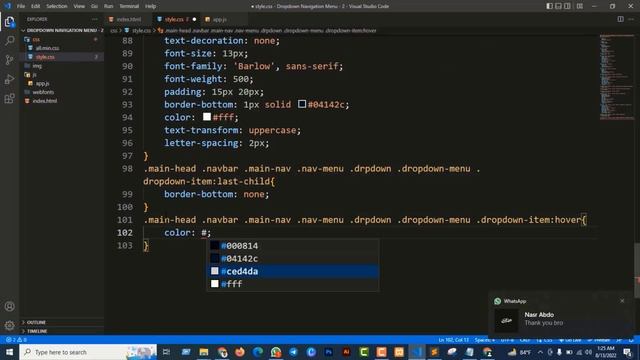
Task: Choose #04142c color suggestion
Action: tap(293, 258)
